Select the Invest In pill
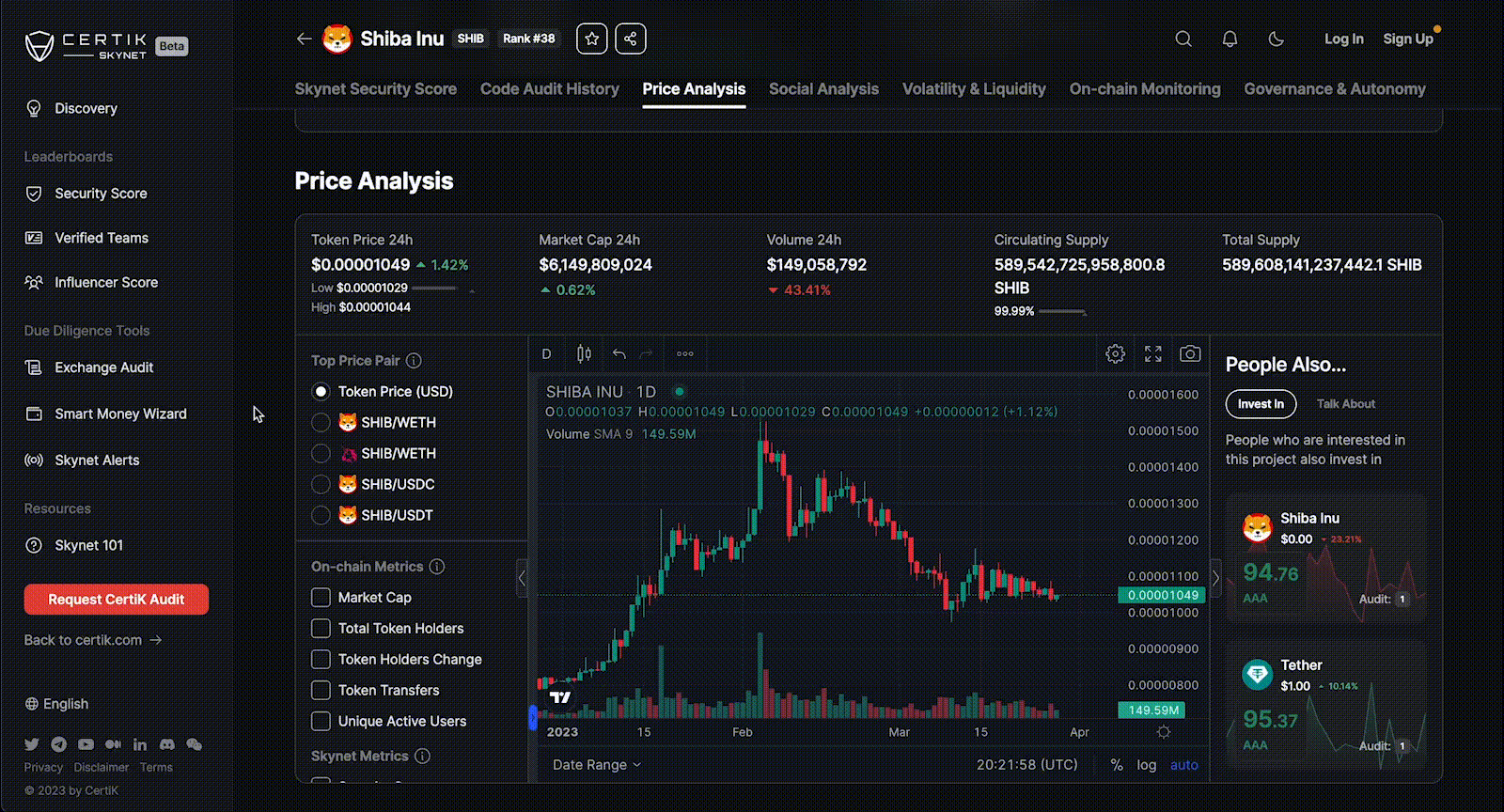The height and width of the screenshot is (812, 1504). point(1261,404)
